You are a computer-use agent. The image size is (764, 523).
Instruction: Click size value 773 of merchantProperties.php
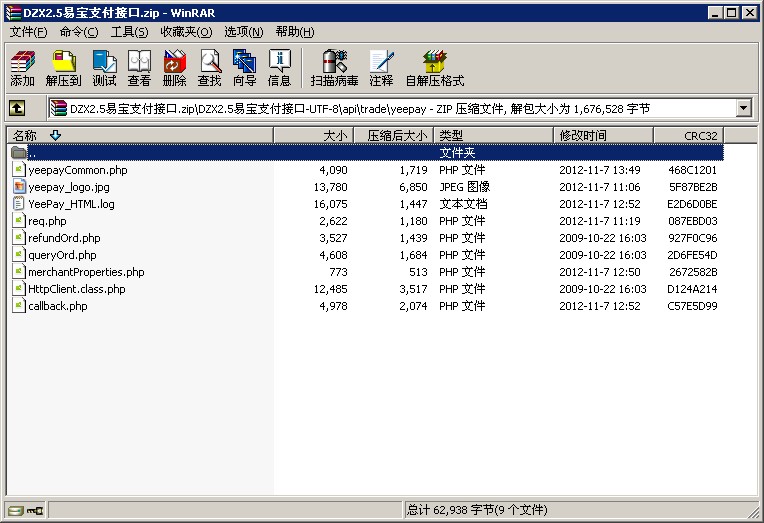pos(339,272)
